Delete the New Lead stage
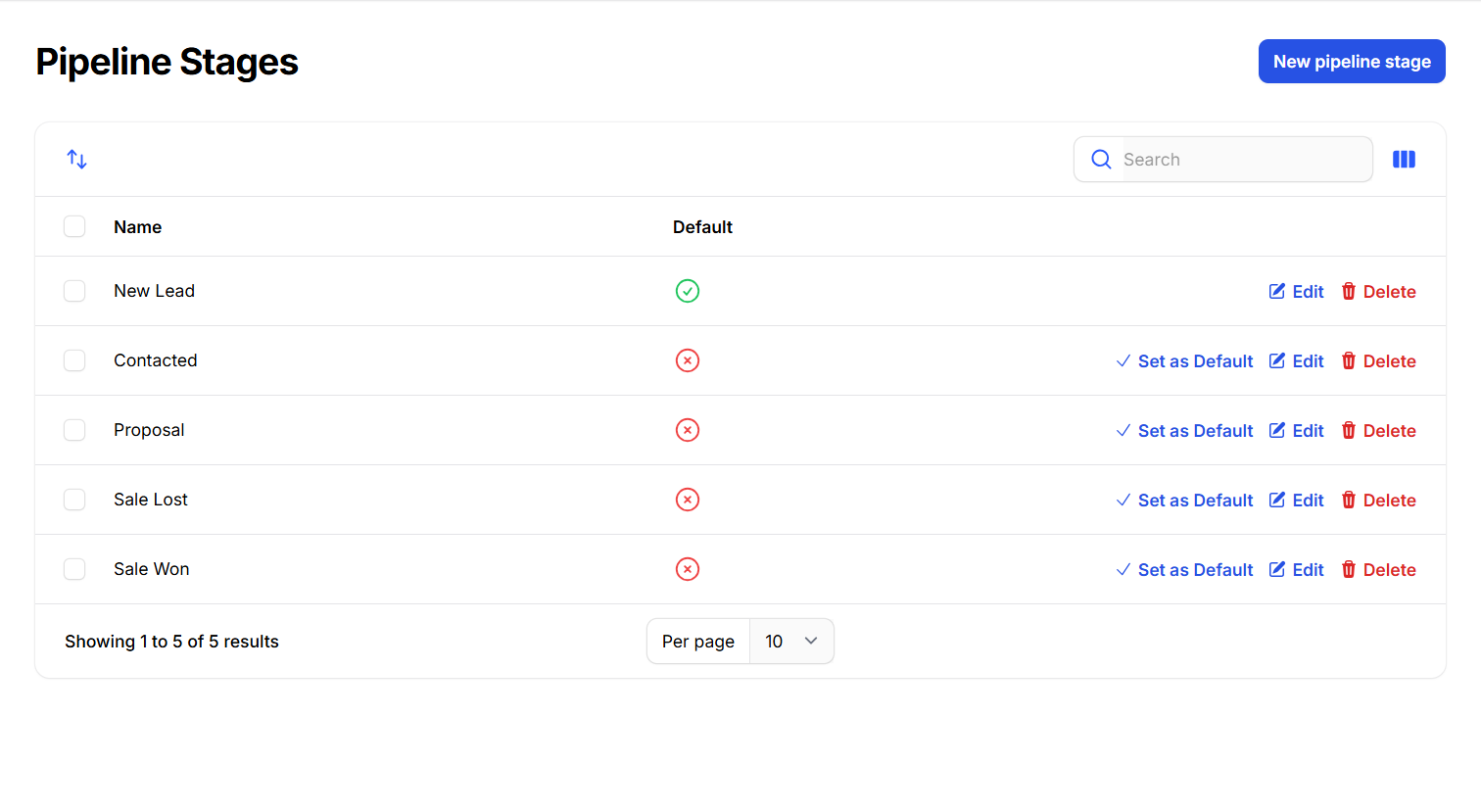1481x812 pixels. pyautogui.click(x=1378, y=292)
